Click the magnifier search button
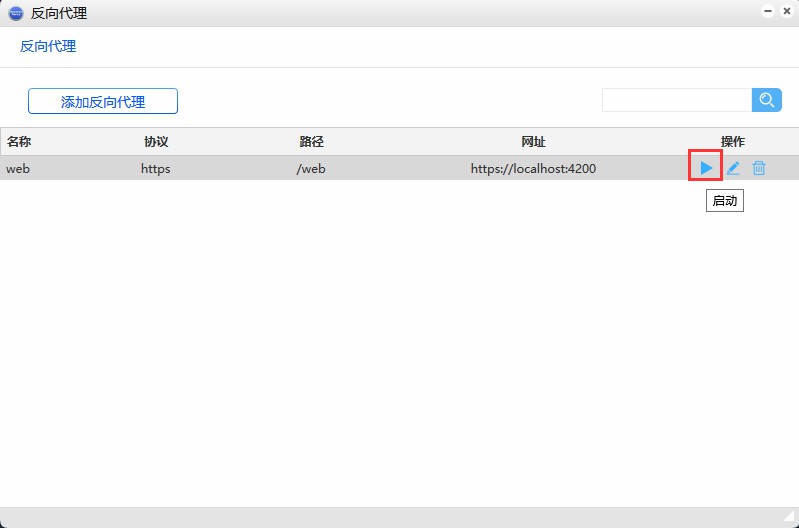This screenshot has height=529, width=799. [x=767, y=100]
